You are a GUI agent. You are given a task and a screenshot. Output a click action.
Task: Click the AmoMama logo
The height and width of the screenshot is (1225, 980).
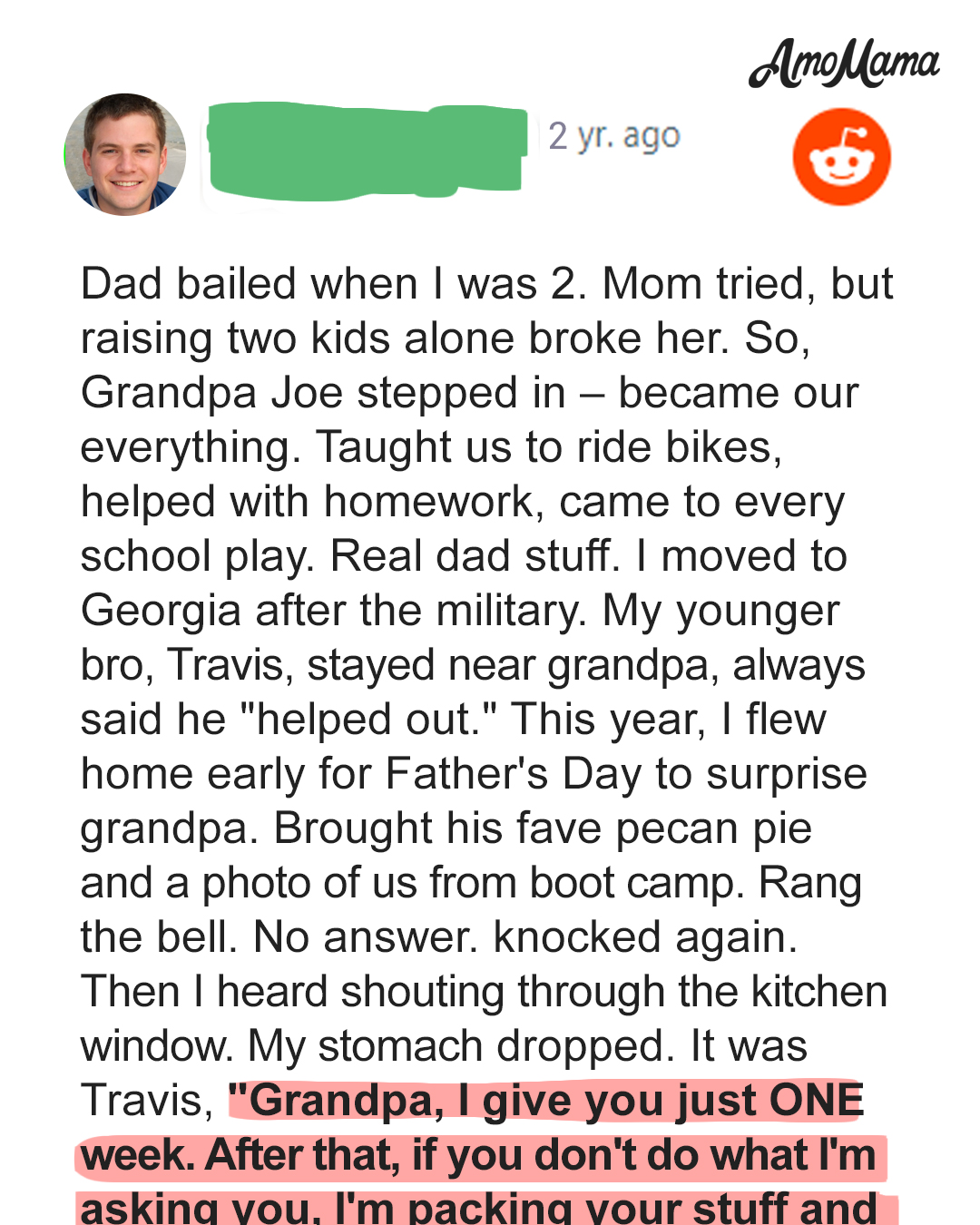(844, 63)
